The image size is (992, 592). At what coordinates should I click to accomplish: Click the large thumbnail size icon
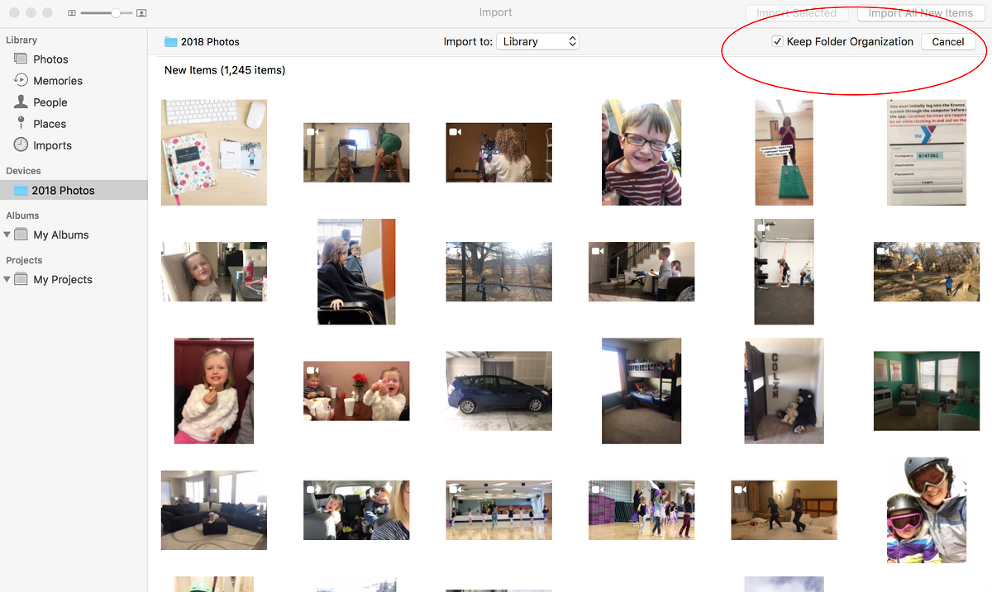[141, 13]
